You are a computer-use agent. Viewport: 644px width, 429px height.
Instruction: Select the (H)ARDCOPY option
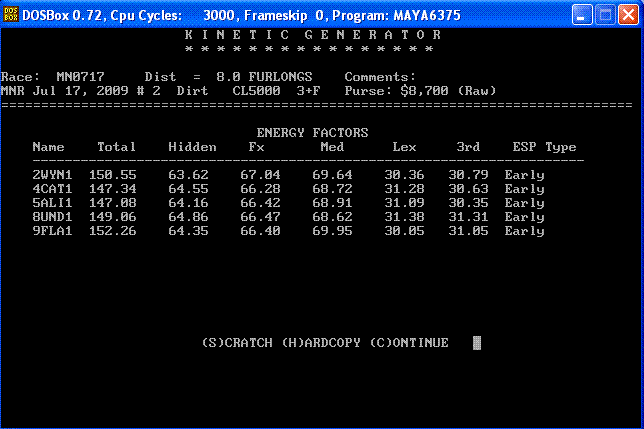pos(321,342)
